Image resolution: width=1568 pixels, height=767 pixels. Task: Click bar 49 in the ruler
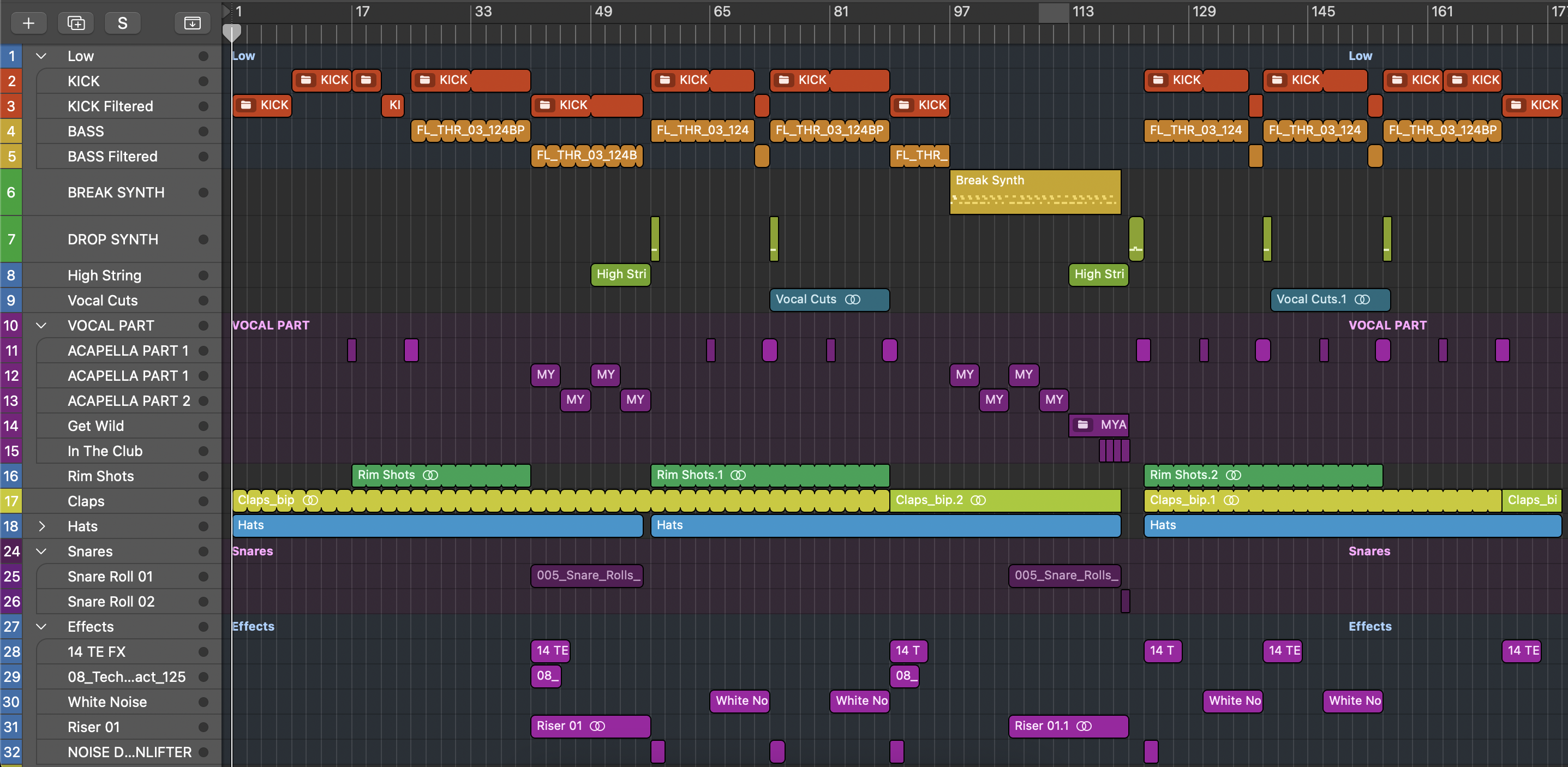point(603,11)
